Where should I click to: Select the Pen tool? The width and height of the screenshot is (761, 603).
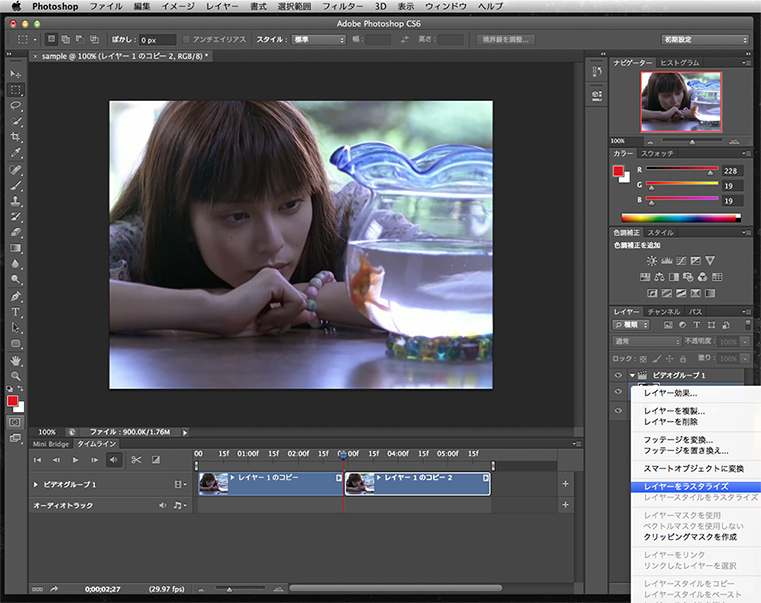point(16,296)
